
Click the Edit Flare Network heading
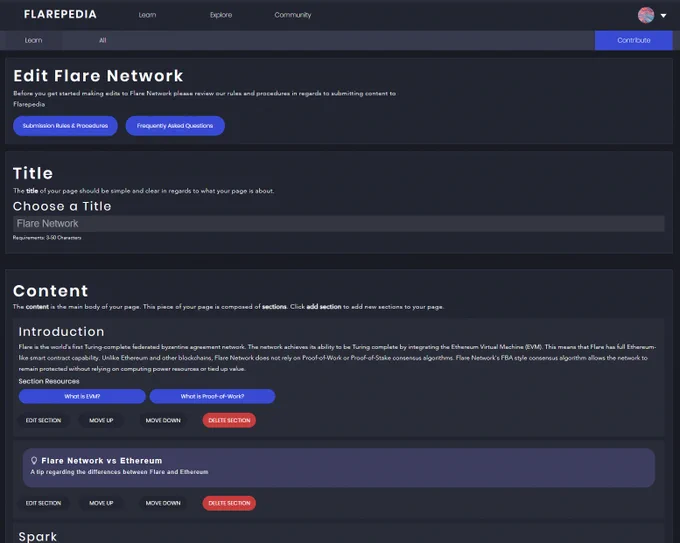98,76
